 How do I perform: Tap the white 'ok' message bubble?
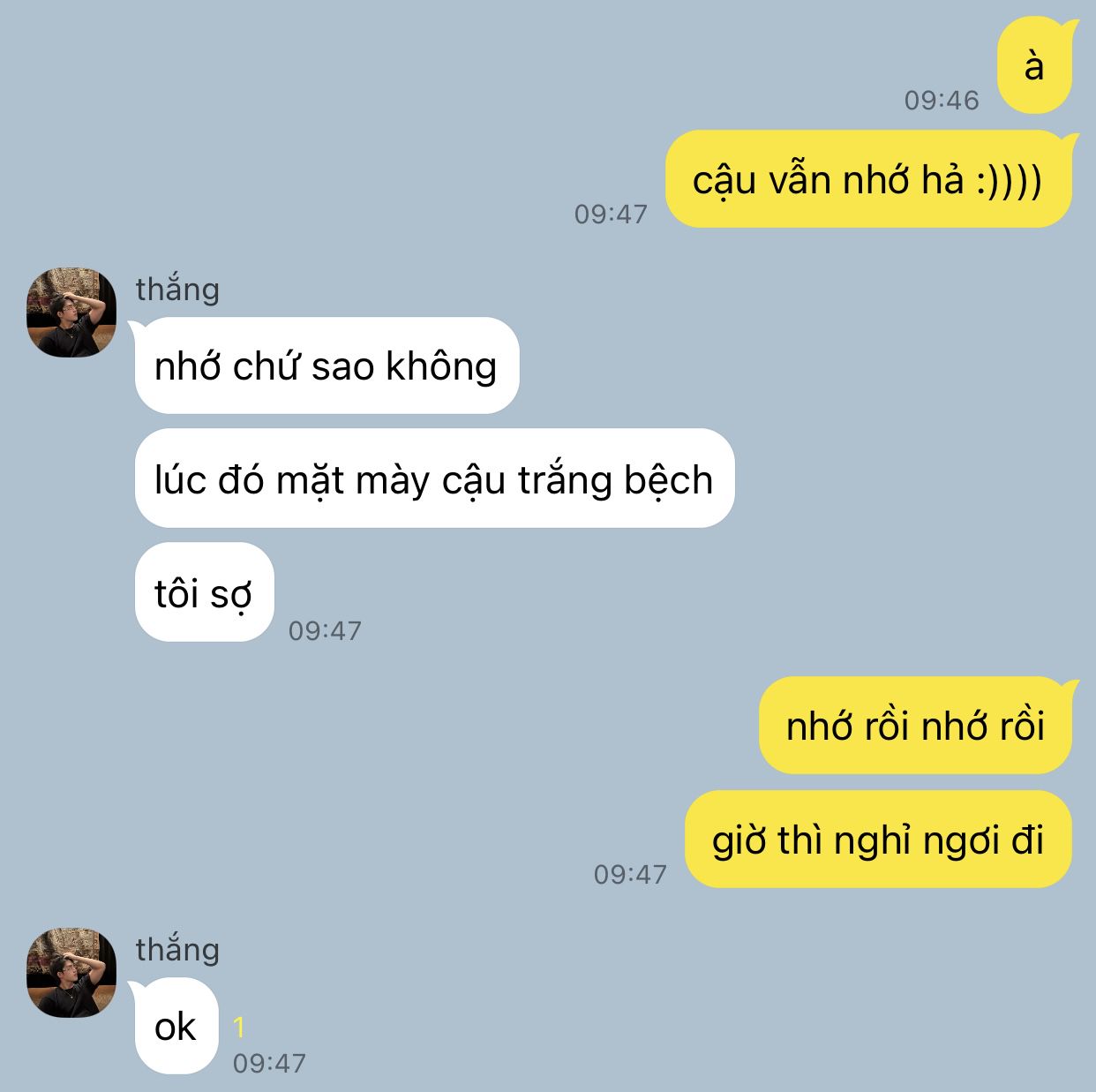(176, 1026)
